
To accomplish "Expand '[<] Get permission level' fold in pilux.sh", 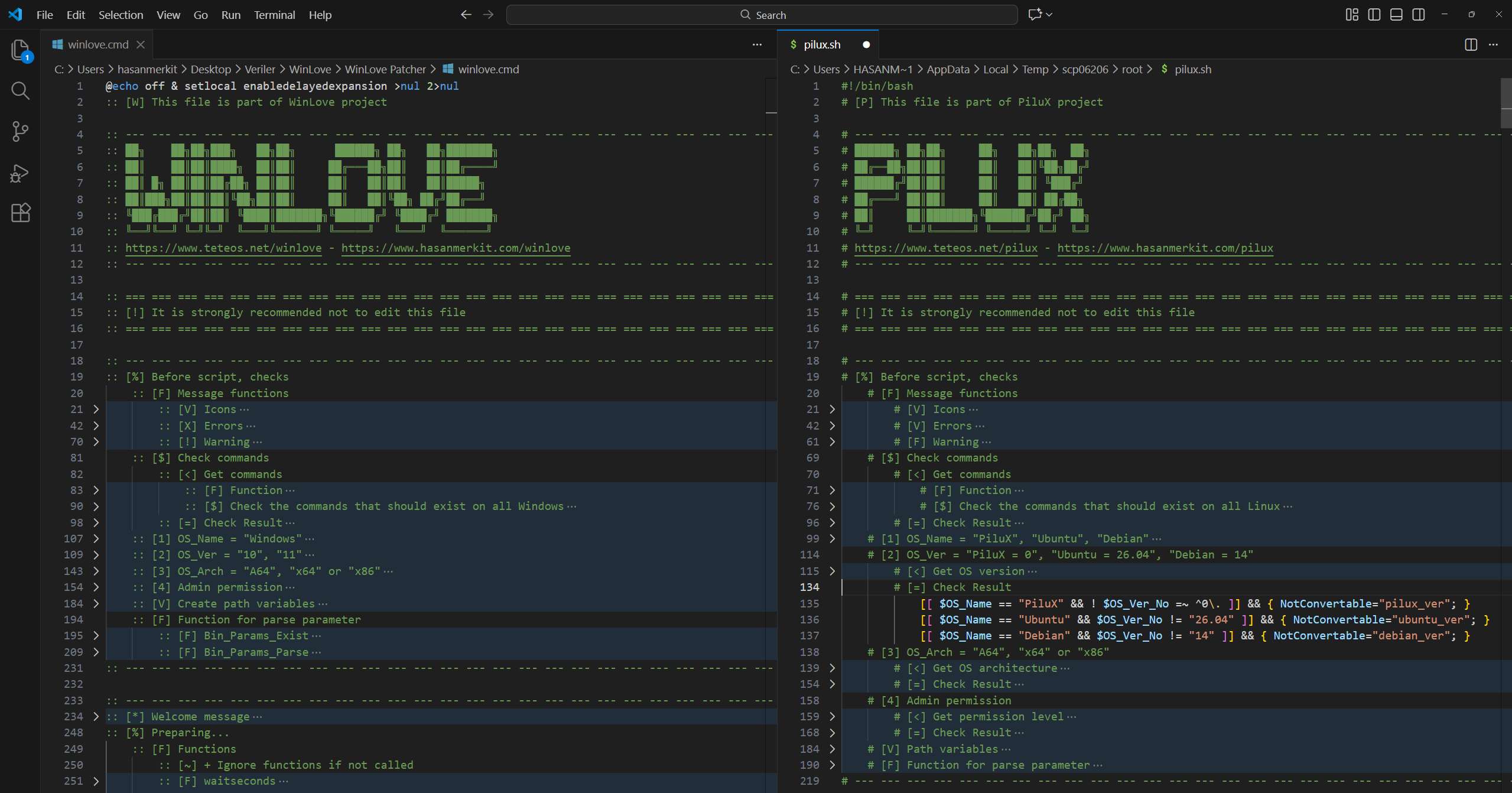I will 832,717.
